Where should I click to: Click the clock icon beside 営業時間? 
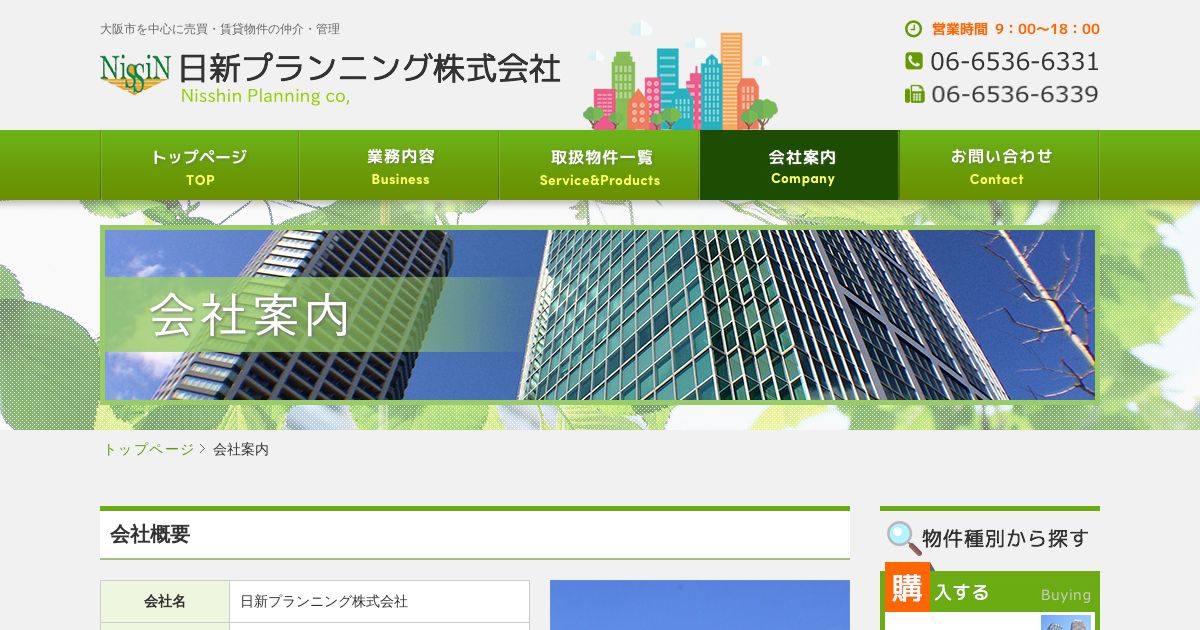pos(913,29)
